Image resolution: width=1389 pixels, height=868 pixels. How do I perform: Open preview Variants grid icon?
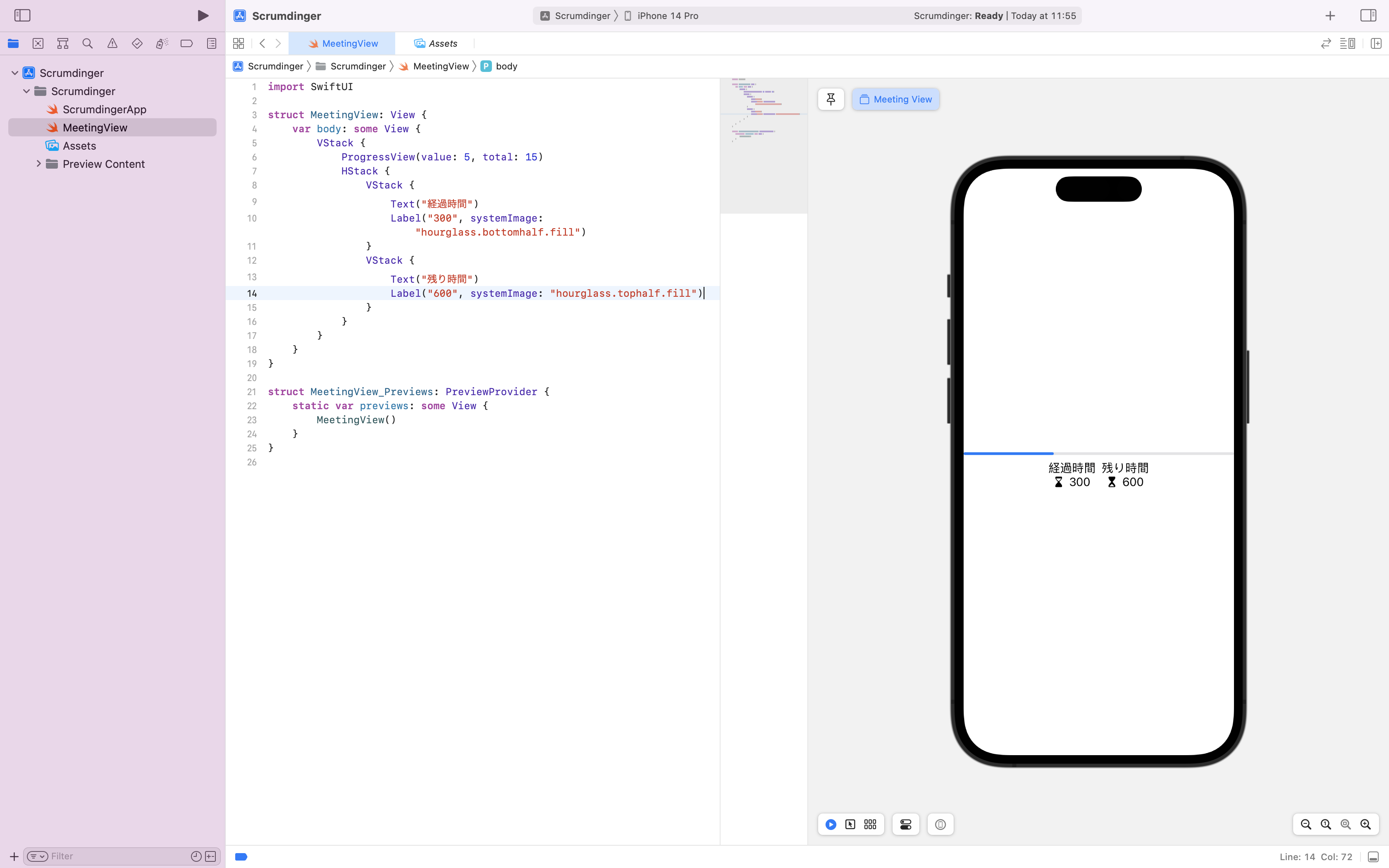[x=870, y=824]
